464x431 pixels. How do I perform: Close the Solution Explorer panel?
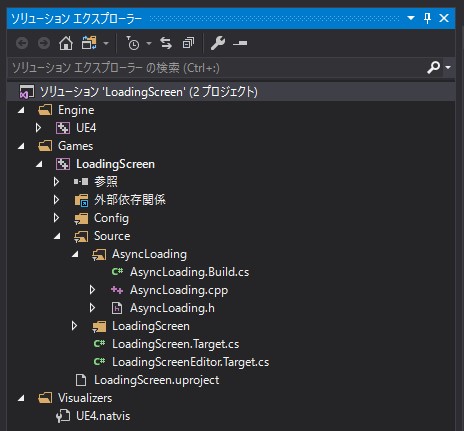tap(444, 18)
